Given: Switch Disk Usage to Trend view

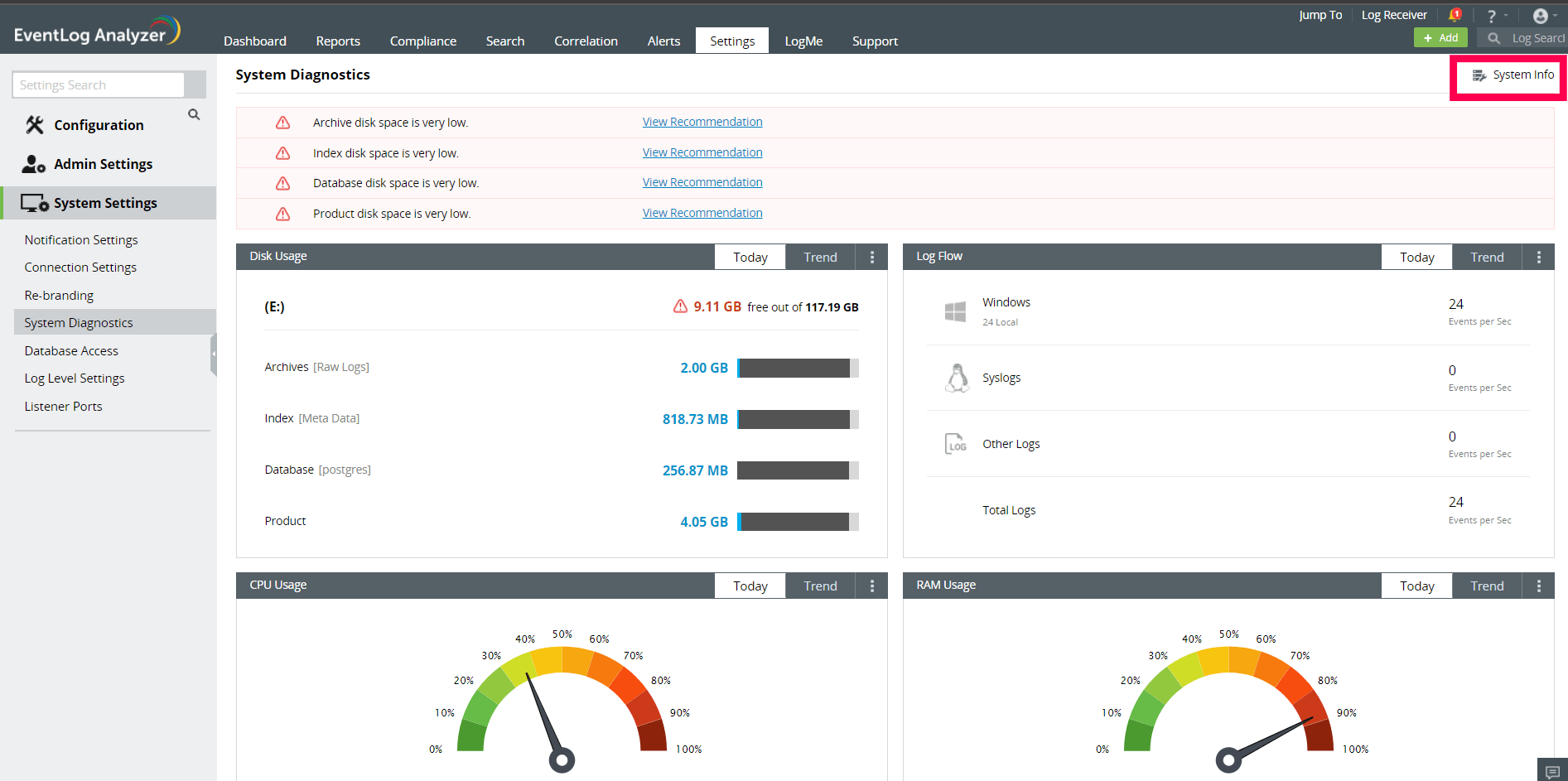Looking at the screenshot, I should pyautogui.click(x=820, y=258).
